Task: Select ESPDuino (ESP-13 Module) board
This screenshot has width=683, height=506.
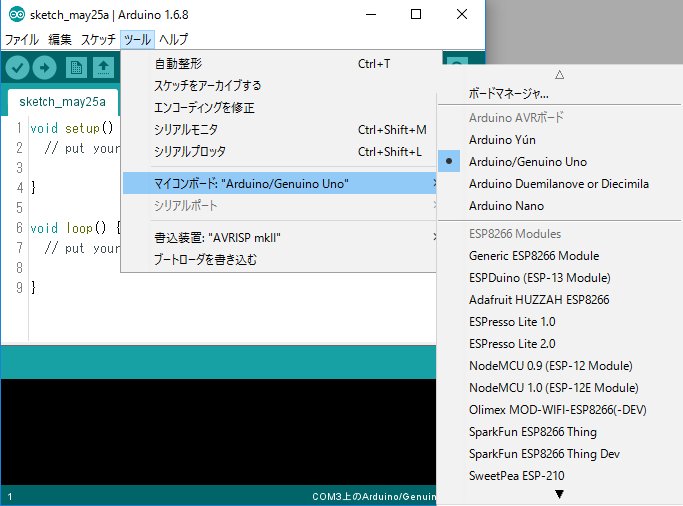Action: (x=560, y=278)
